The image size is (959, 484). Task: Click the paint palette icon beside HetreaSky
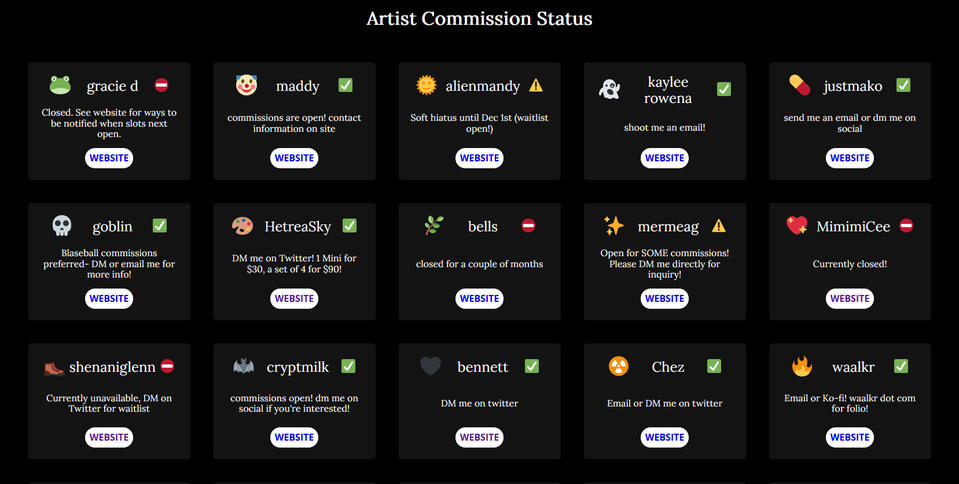242,226
